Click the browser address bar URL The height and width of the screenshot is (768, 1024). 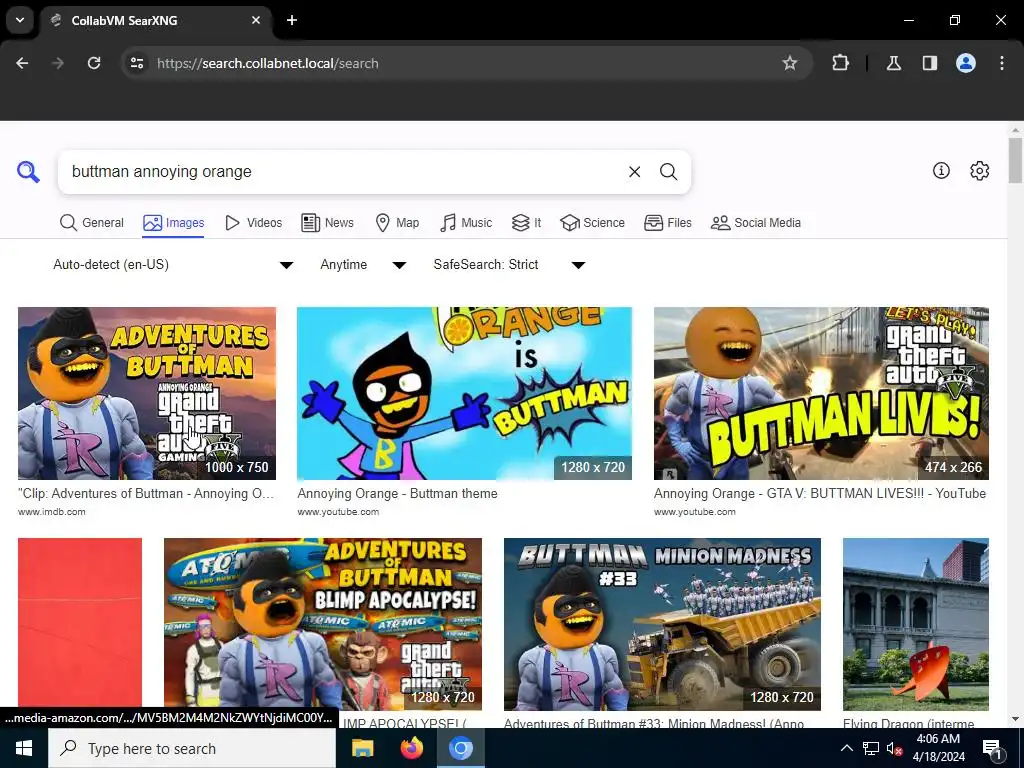[268, 63]
